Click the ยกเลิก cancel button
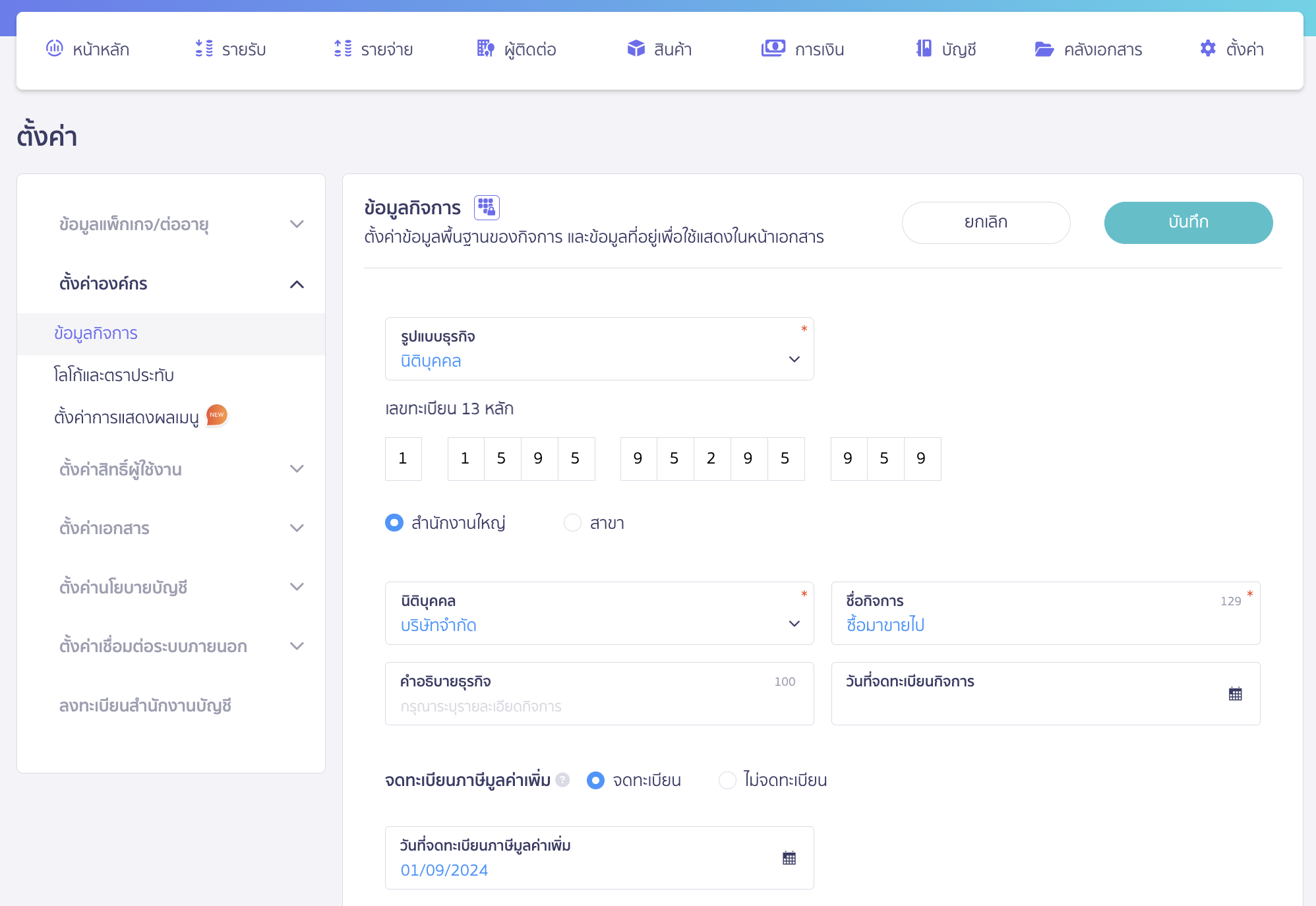The width and height of the screenshot is (1316, 906). (x=986, y=222)
